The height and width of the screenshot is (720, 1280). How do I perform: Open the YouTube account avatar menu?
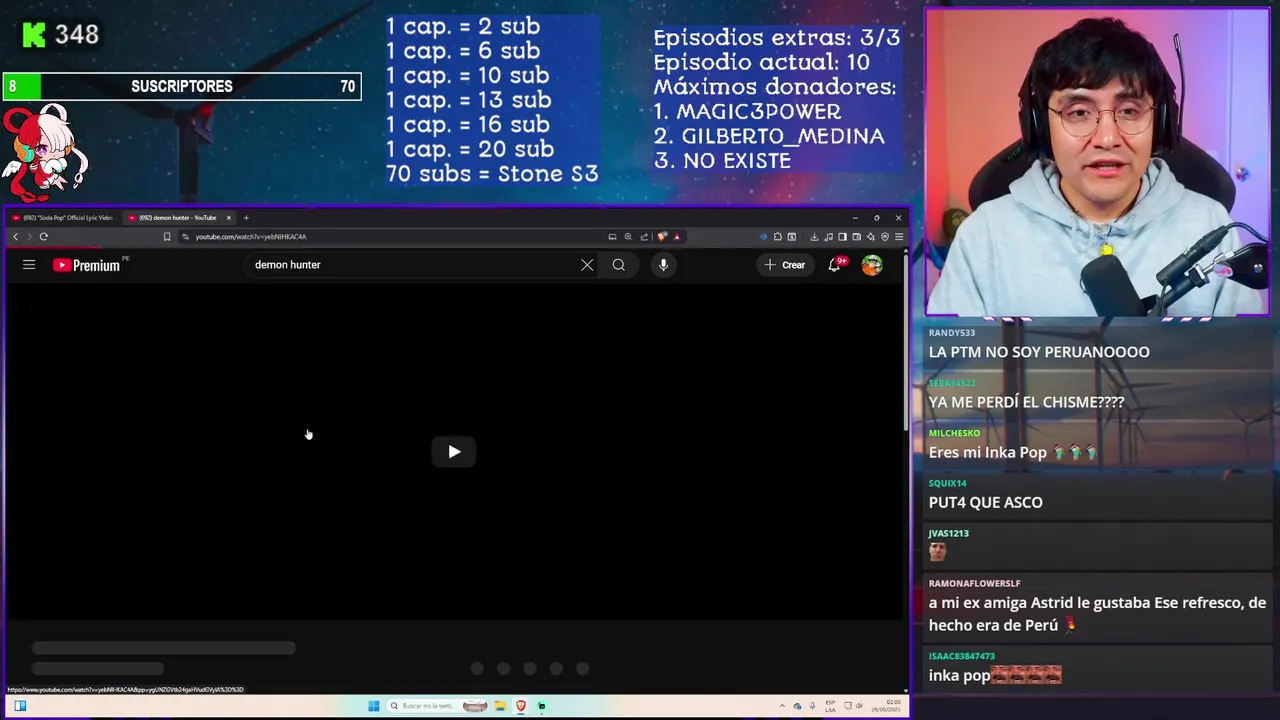[x=872, y=265]
